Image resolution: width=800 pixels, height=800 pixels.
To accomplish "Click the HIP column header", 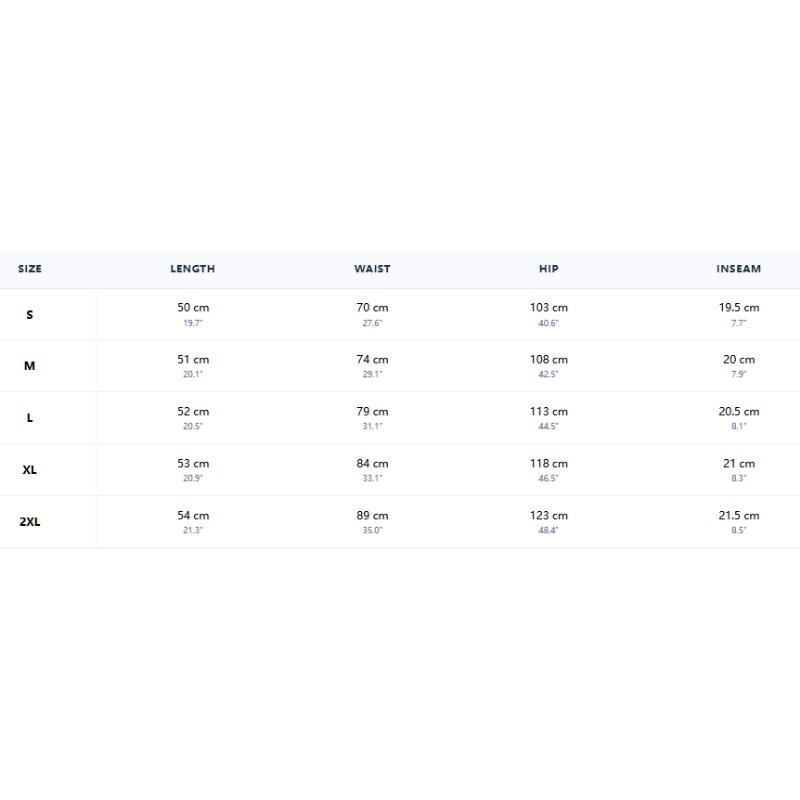I will click(548, 269).
